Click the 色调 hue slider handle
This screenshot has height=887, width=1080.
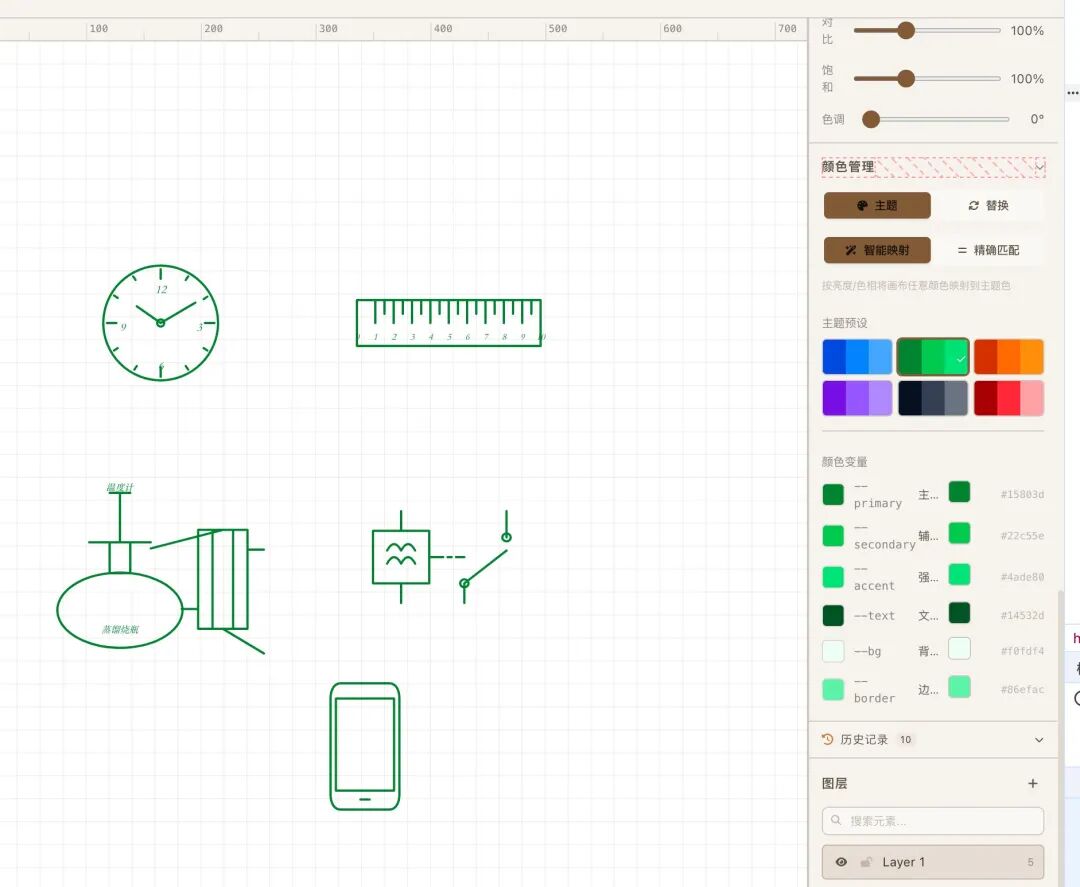tap(871, 119)
